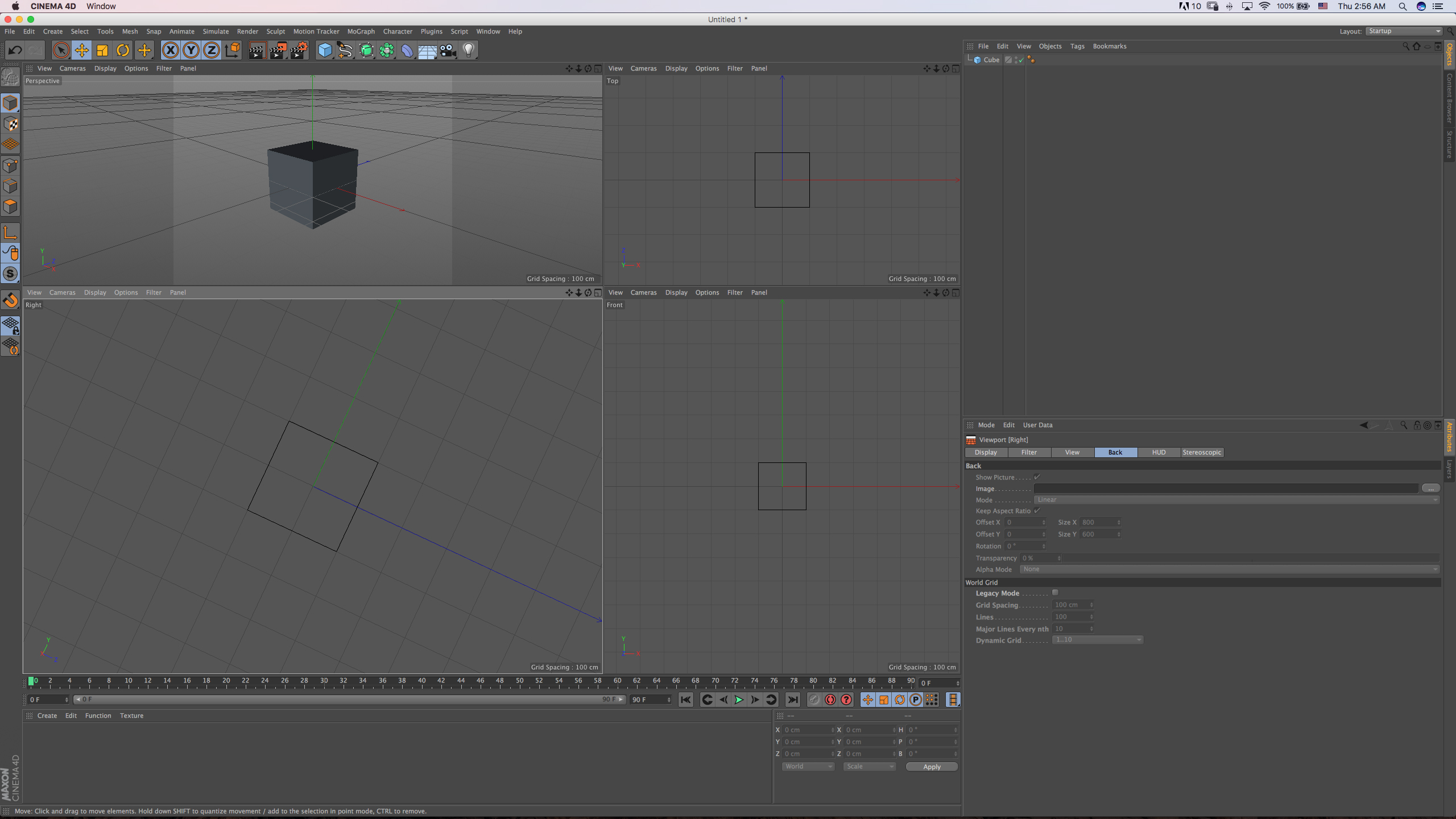Click Make Editable icon in left palette

click(10, 77)
